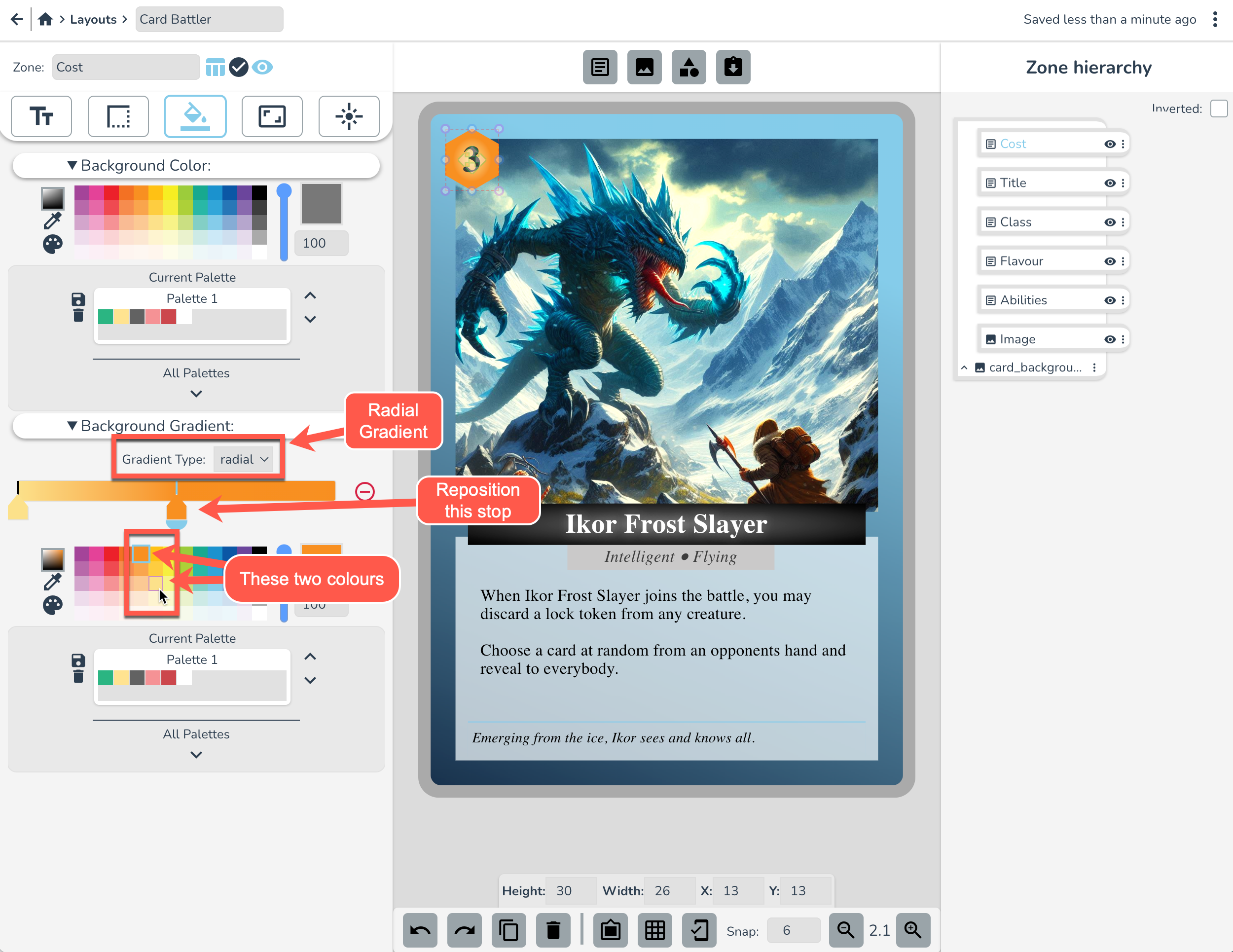Select the Flavour zone in hierarchy
Image resolution: width=1233 pixels, height=952 pixels.
coord(1021,261)
